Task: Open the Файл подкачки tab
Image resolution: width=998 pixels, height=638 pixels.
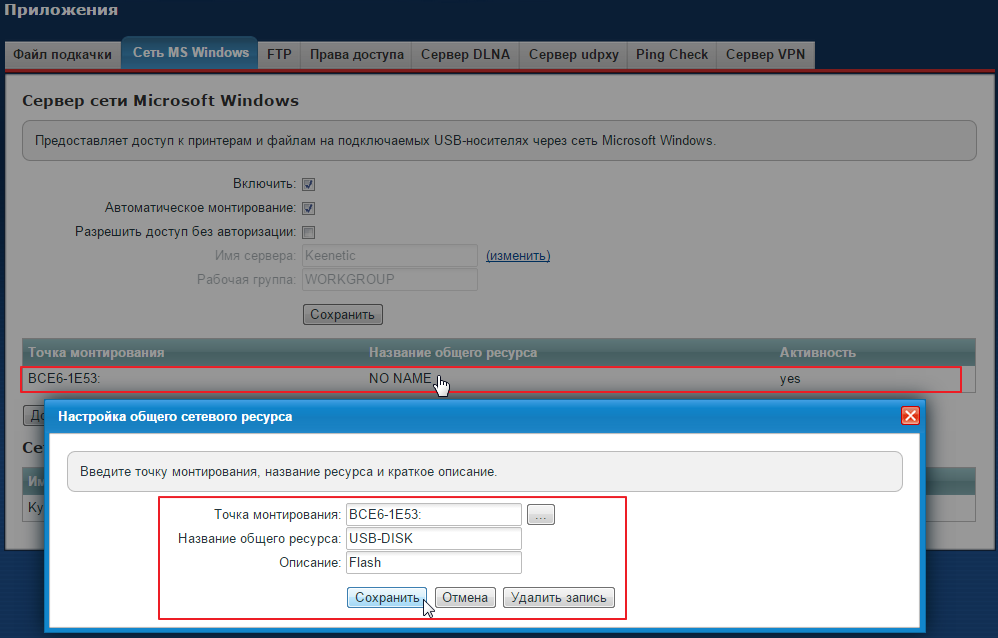Action: [x=62, y=55]
